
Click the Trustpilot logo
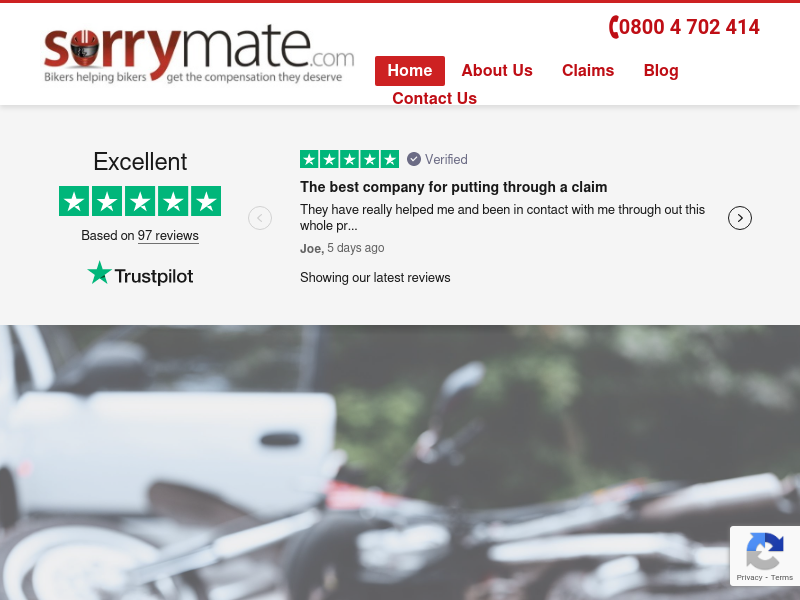[x=140, y=274]
